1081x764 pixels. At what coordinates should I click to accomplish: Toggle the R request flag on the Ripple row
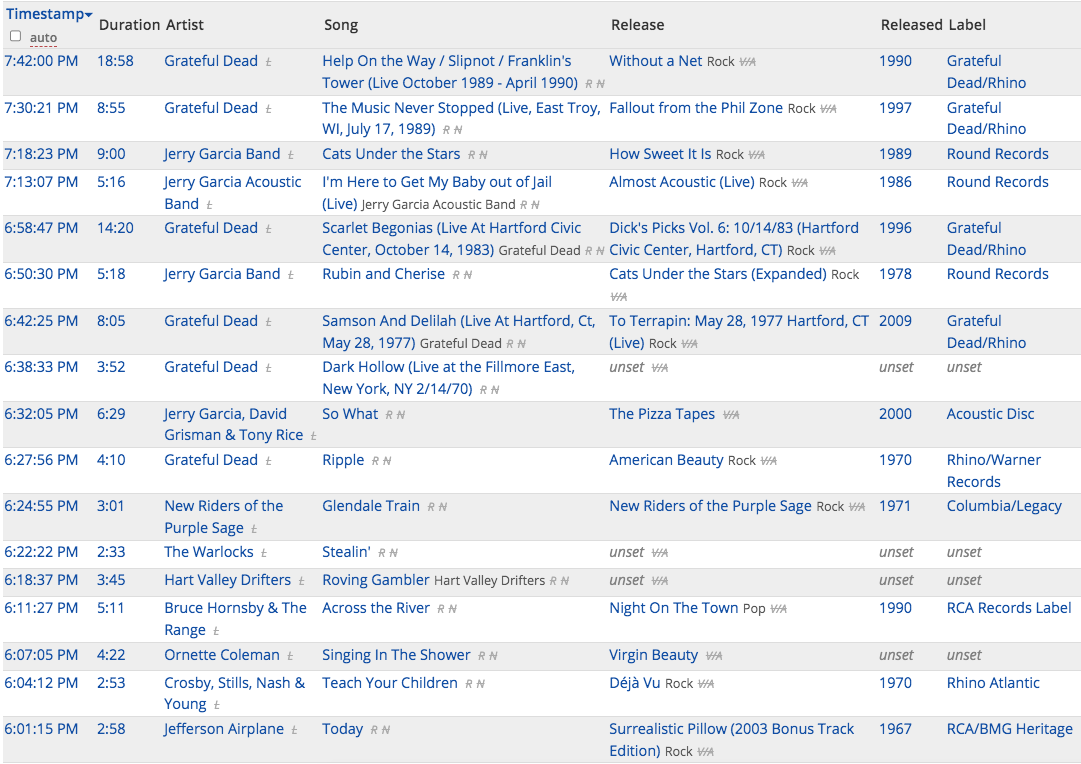tap(376, 461)
